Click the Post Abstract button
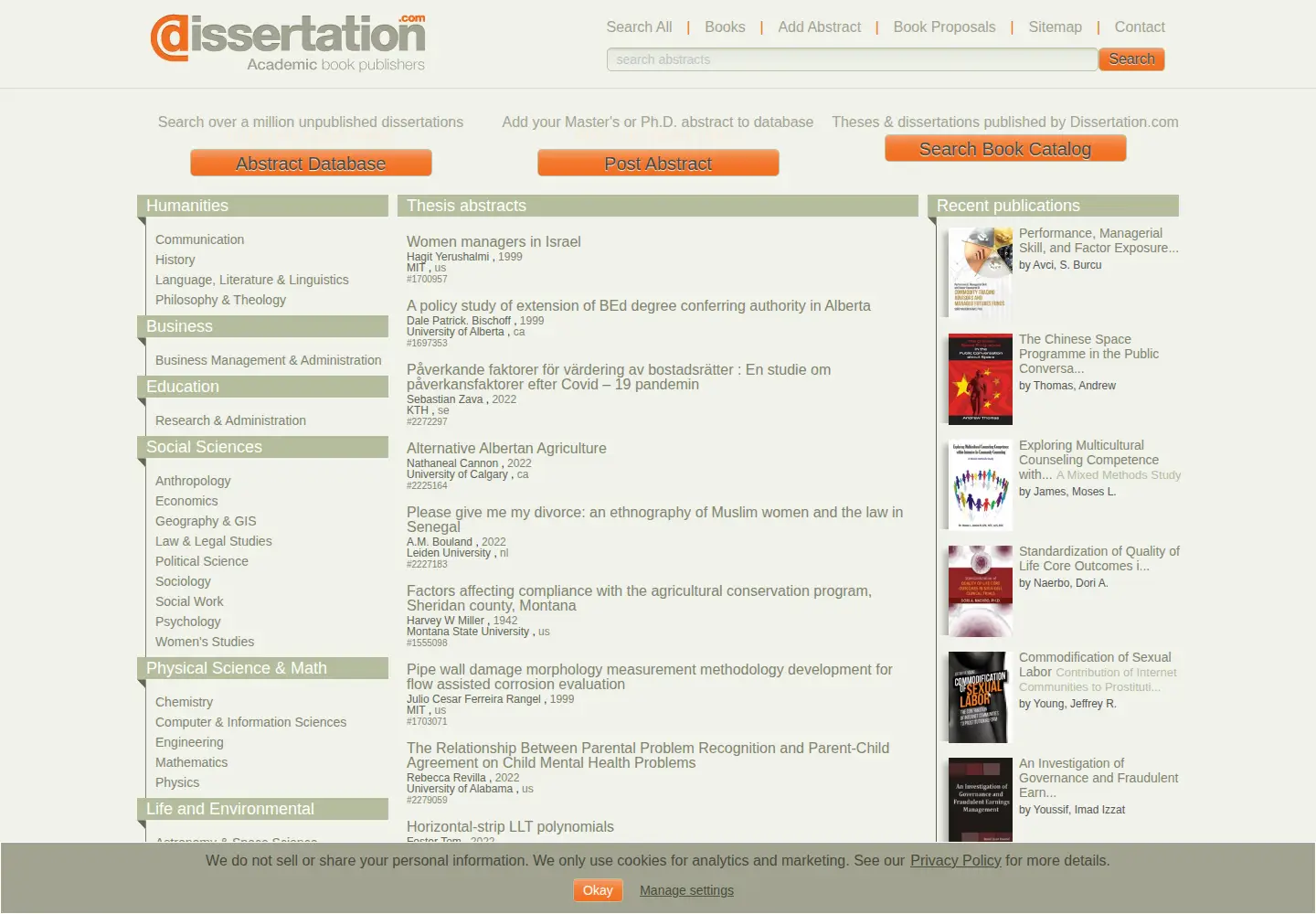This screenshot has height=914, width=1316. coord(658,164)
